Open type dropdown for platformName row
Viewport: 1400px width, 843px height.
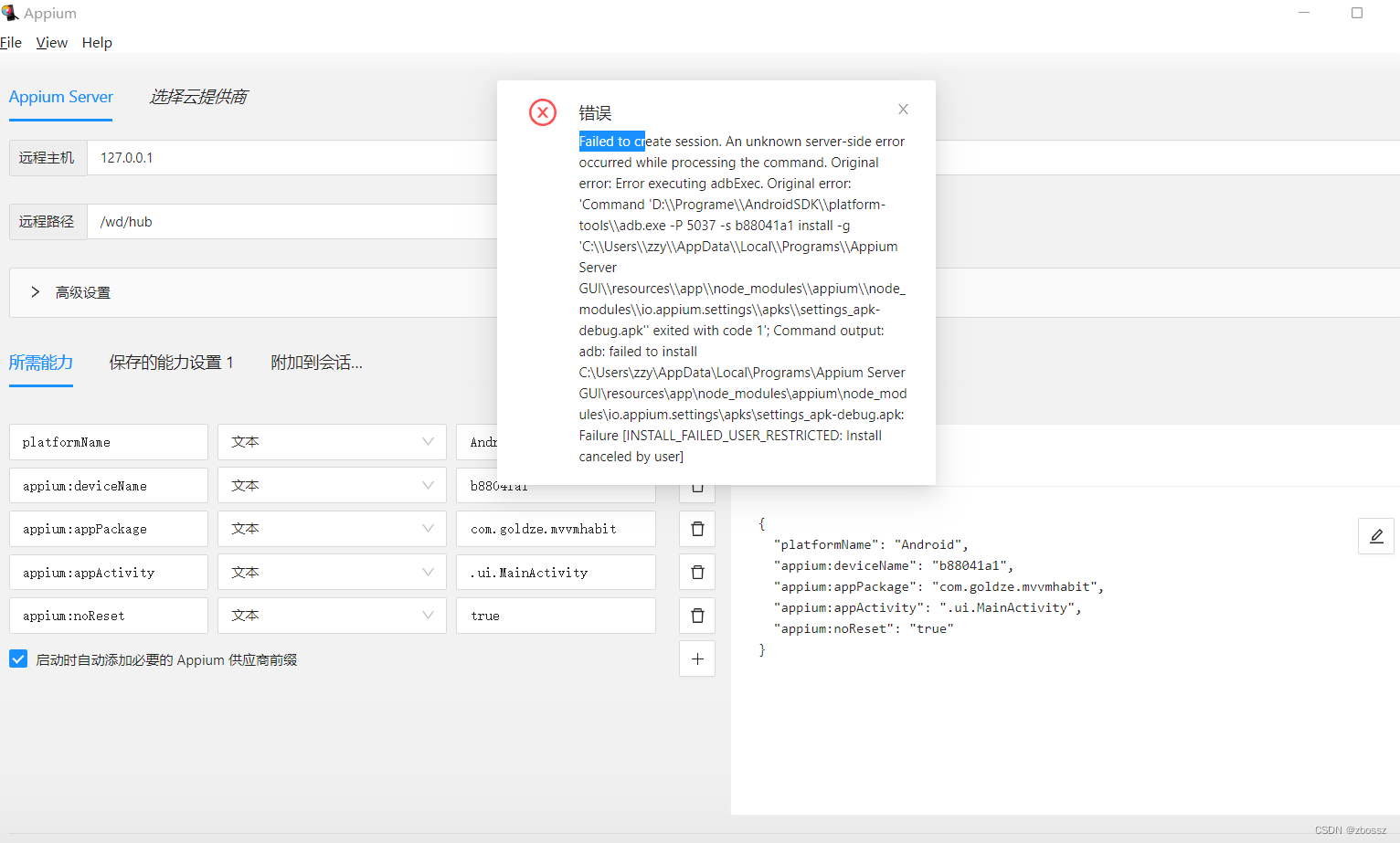[x=332, y=442]
